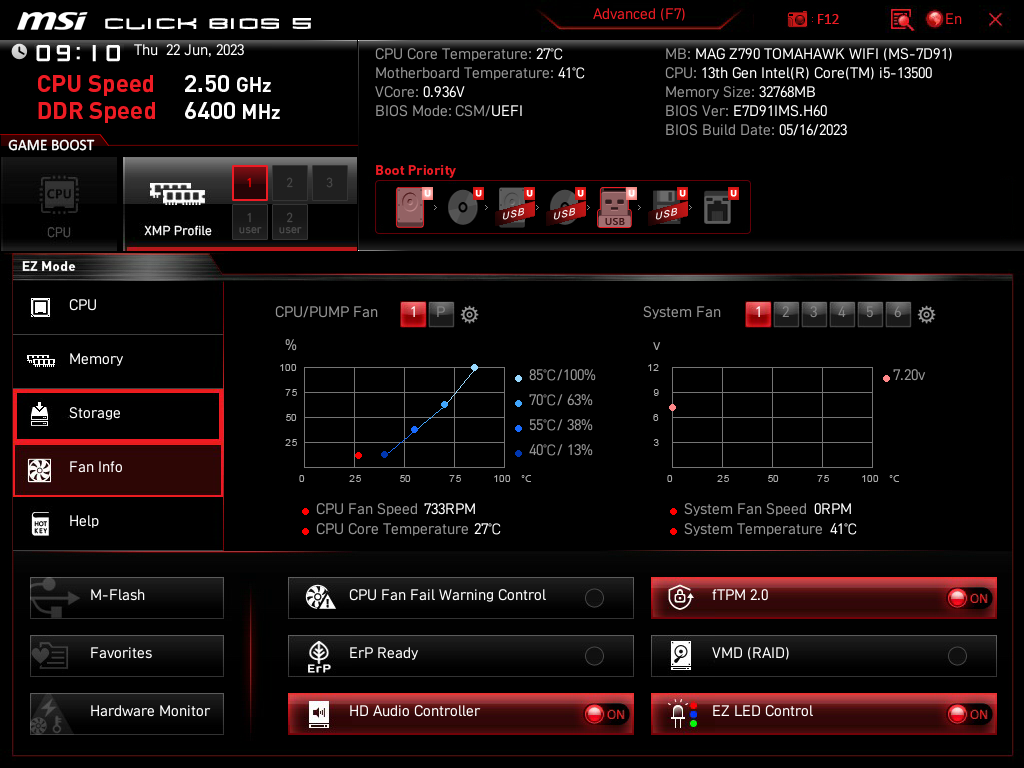Select System Fan 2 tab
Screen dimensions: 1024x768
(786, 313)
